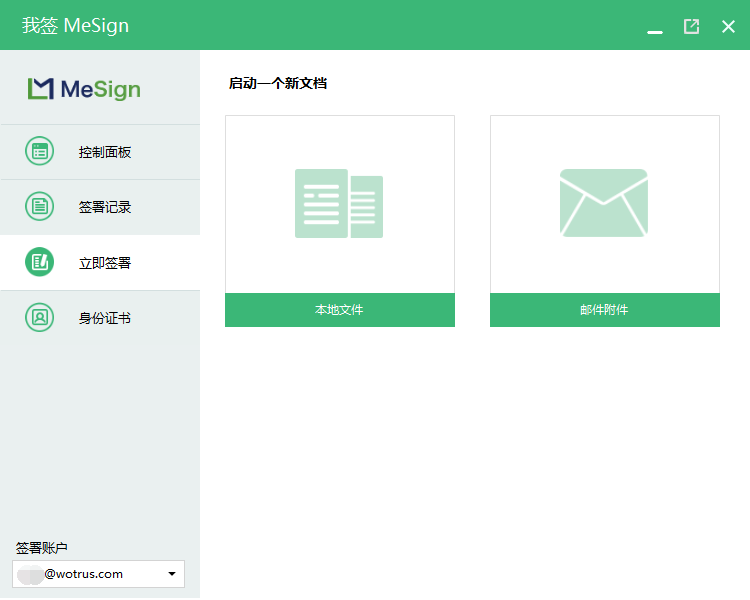Click the large local document pages icon

[x=339, y=204]
